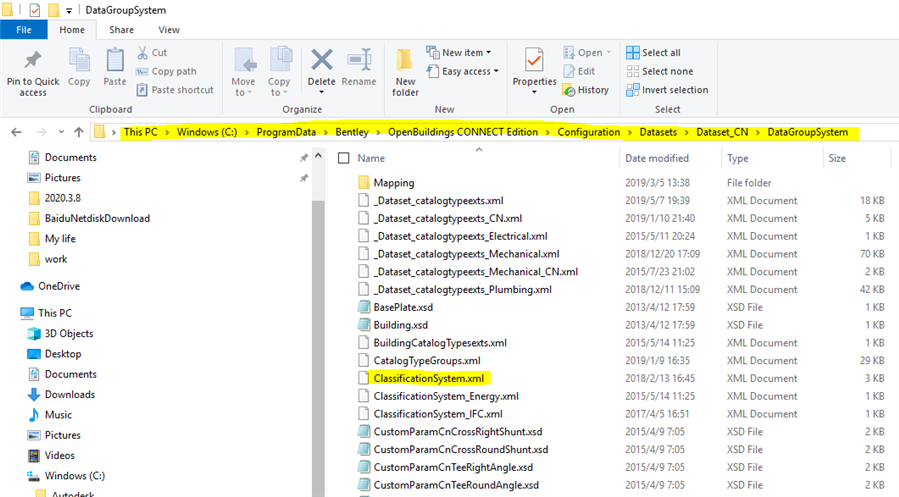Create a New folder with ribbon icon
899x497 pixels.
405,60
